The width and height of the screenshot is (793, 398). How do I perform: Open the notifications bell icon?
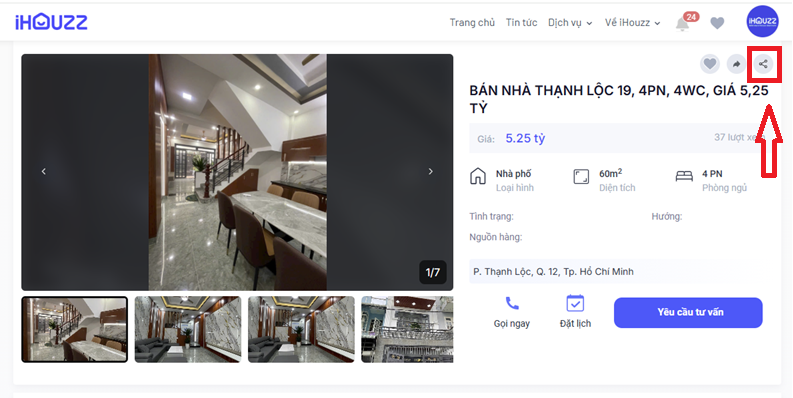click(683, 23)
